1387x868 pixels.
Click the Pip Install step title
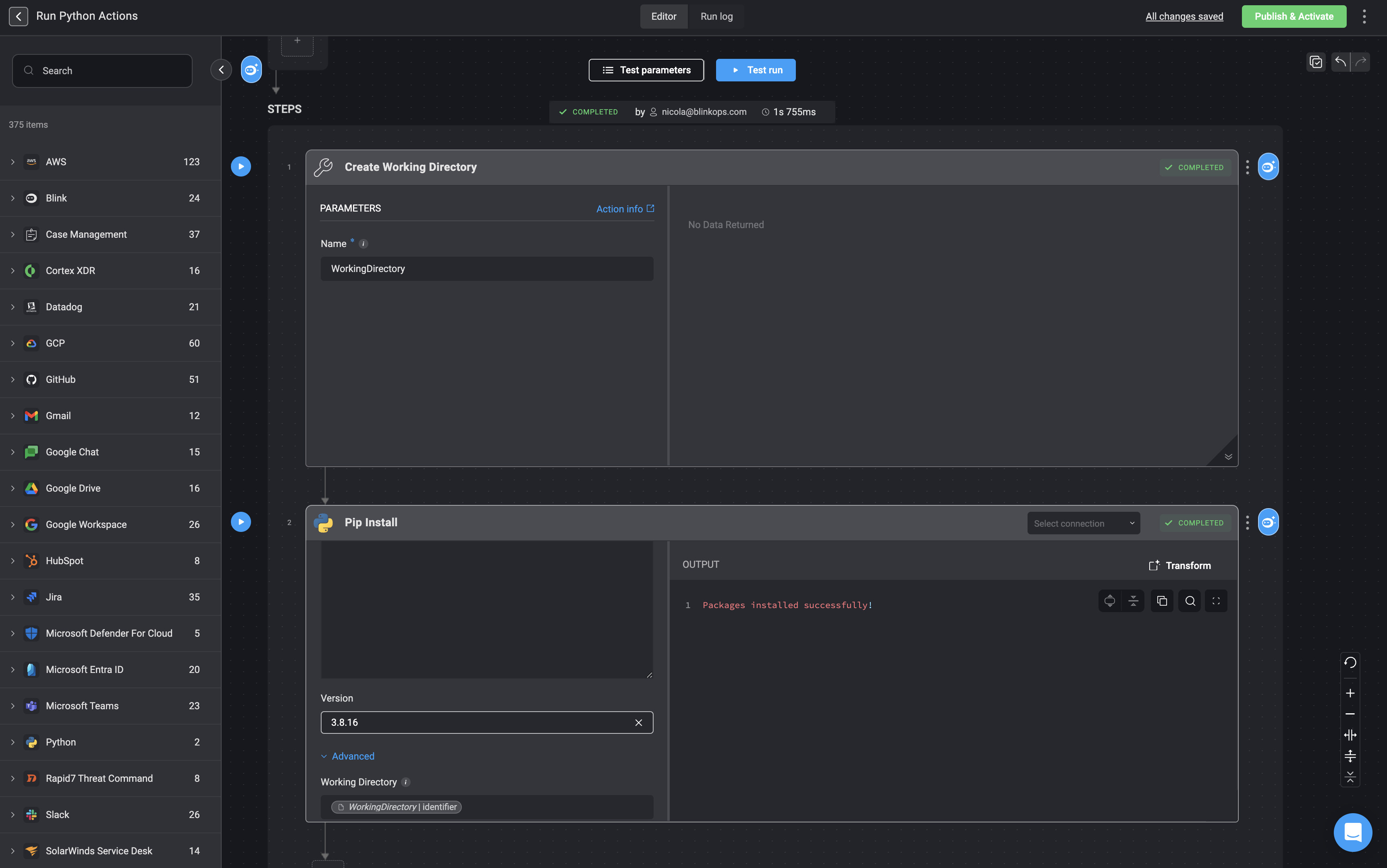point(371,522)
